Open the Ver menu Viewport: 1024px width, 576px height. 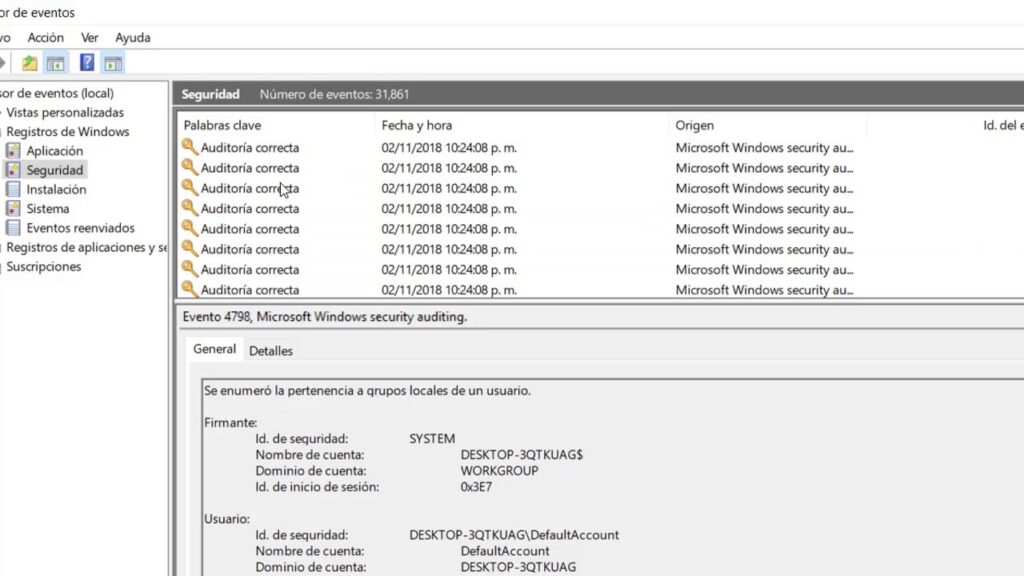(x=89, y=37)
